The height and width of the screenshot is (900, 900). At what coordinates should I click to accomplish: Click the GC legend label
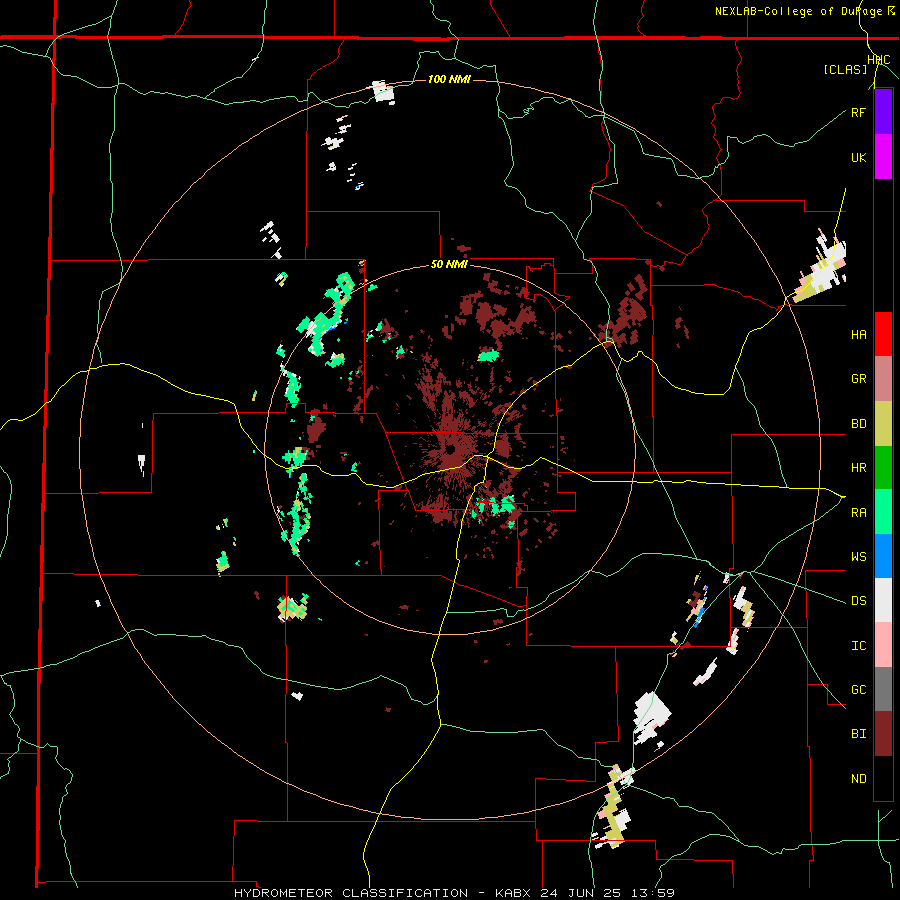click(858, 690)
